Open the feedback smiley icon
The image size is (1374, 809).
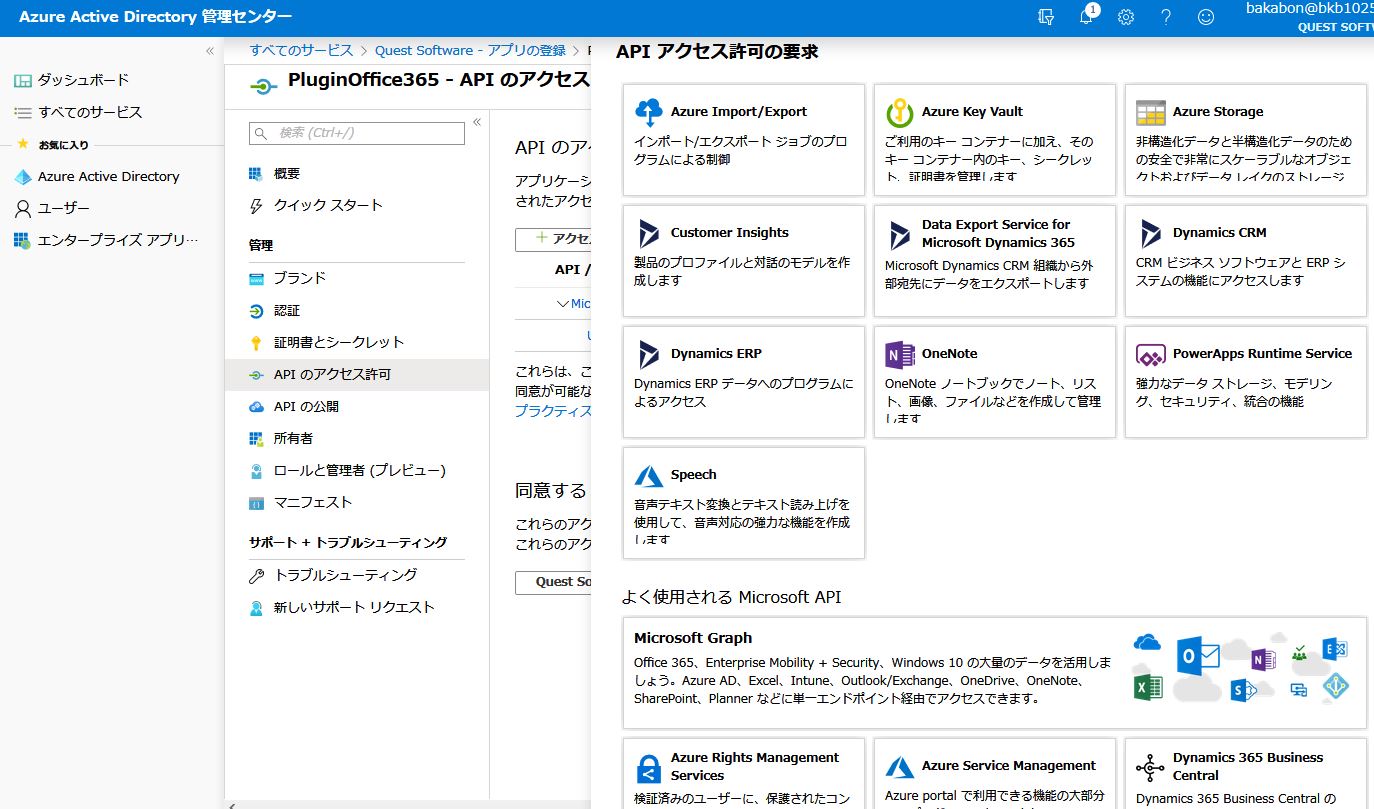[x=1206, y=17]
